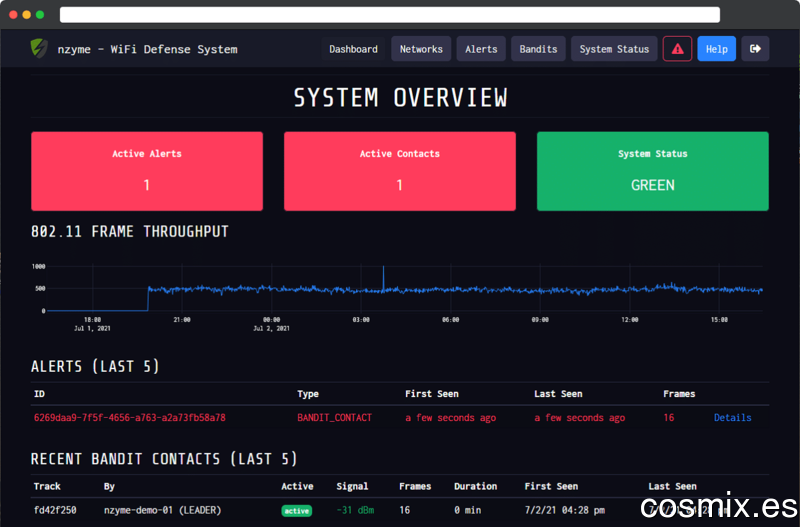This screenshot has height=527, width=800.
Task: Select the Active Contacts card
Action: [399, 171]
